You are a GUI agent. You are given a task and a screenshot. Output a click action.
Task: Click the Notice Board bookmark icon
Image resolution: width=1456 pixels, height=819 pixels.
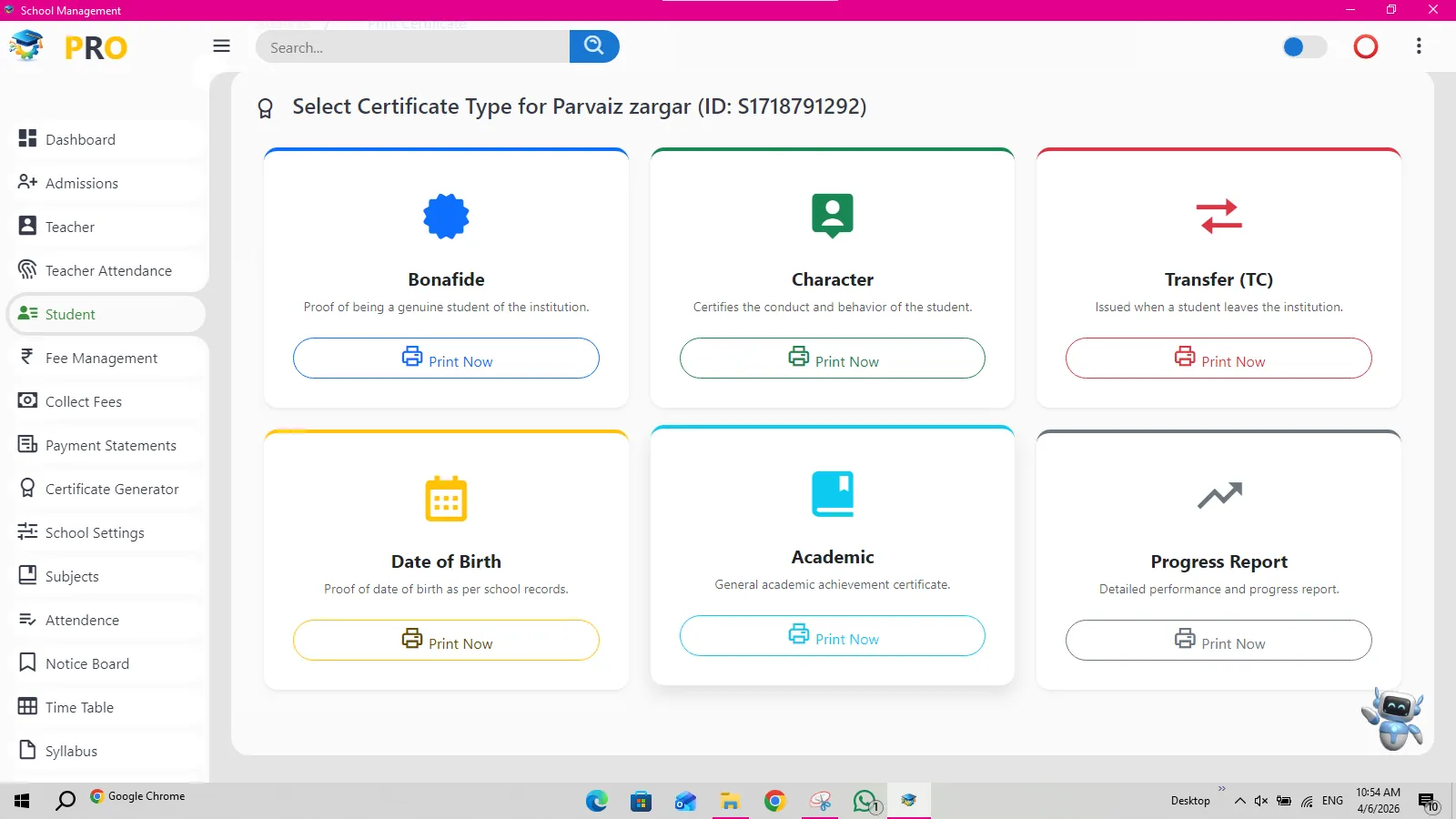[28, 662]
